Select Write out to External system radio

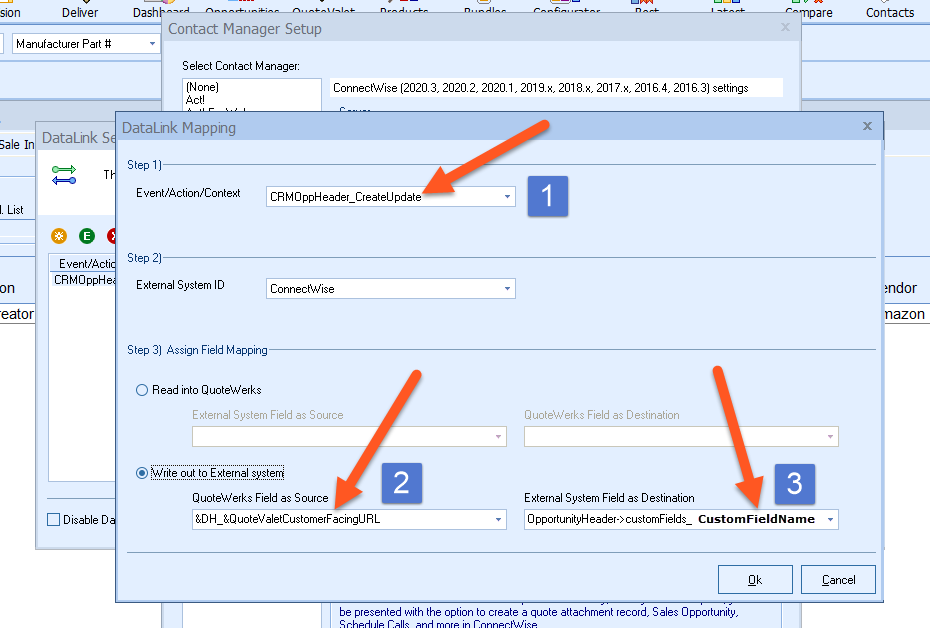point(142,473)
